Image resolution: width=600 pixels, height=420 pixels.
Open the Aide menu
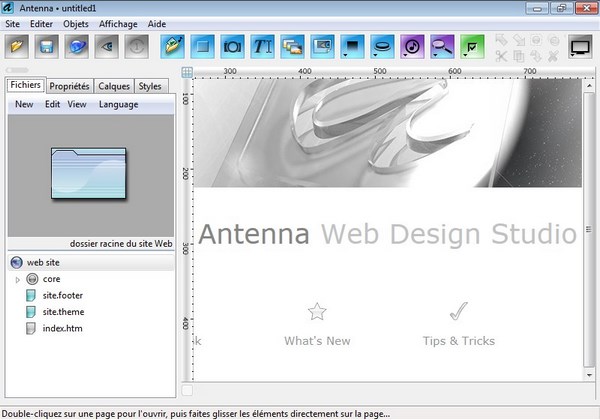[157, 24]
